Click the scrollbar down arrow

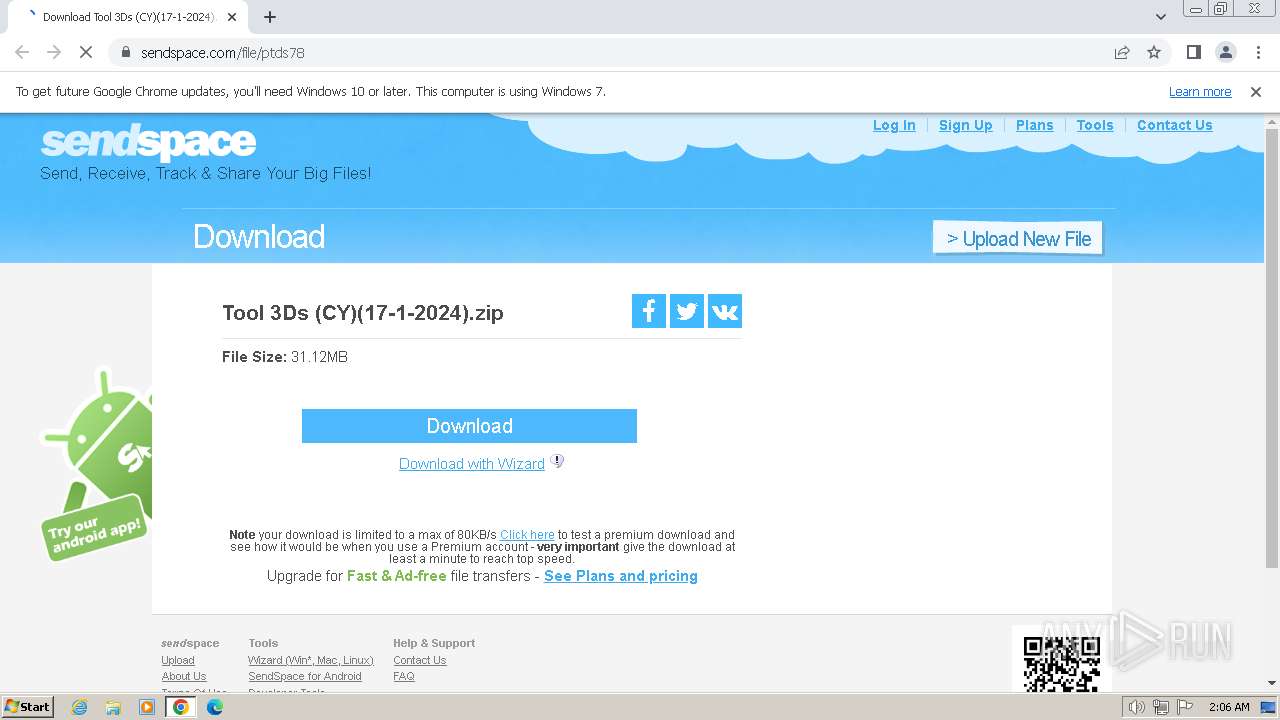1272,683
